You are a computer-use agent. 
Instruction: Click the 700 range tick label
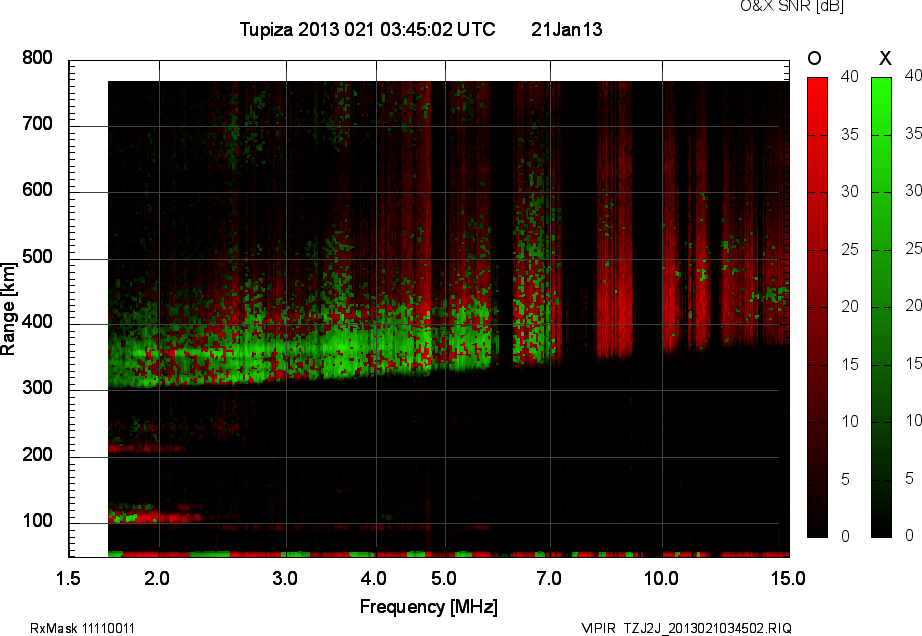[37, 124]
